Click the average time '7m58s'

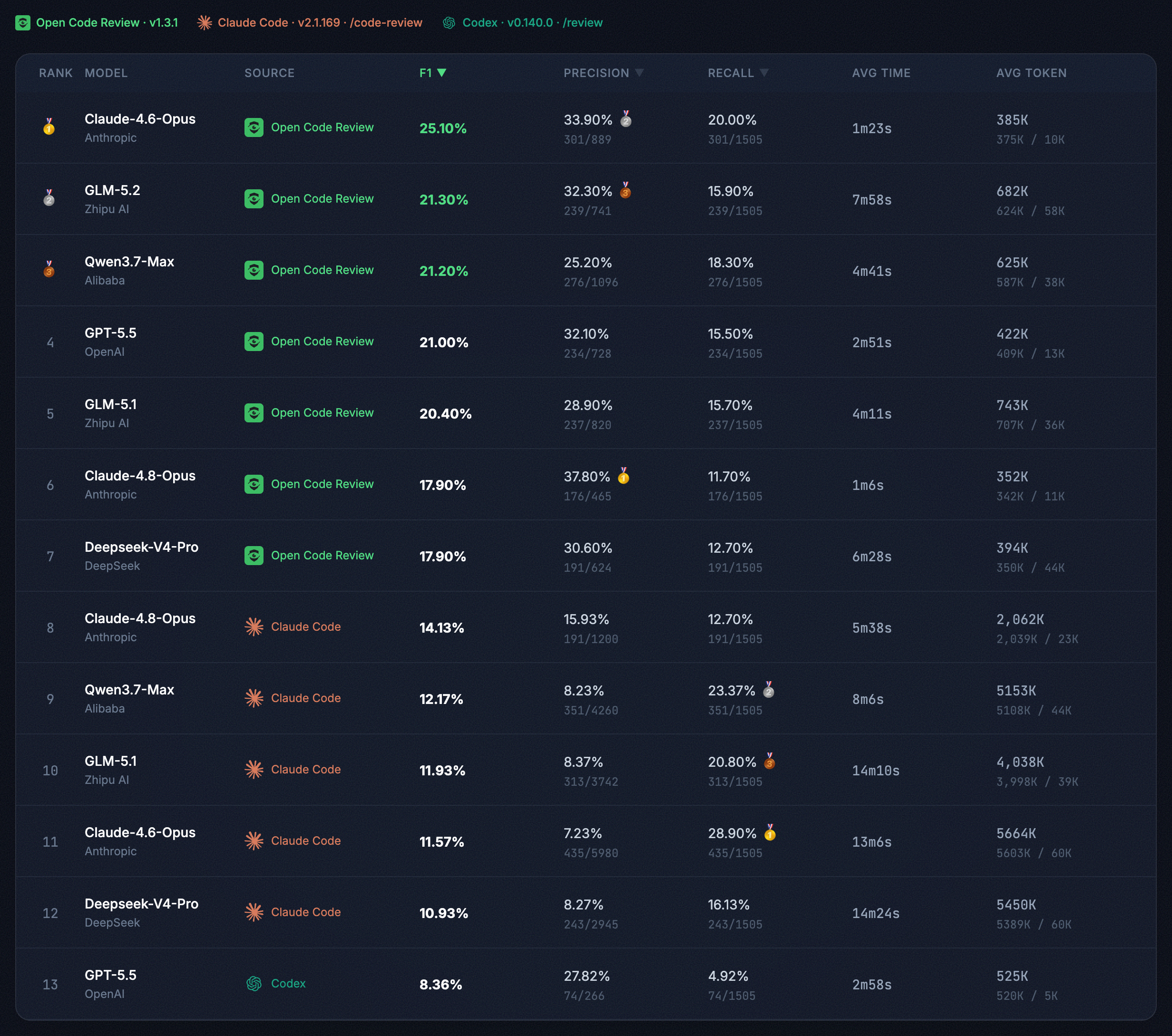tap(872, 200)
